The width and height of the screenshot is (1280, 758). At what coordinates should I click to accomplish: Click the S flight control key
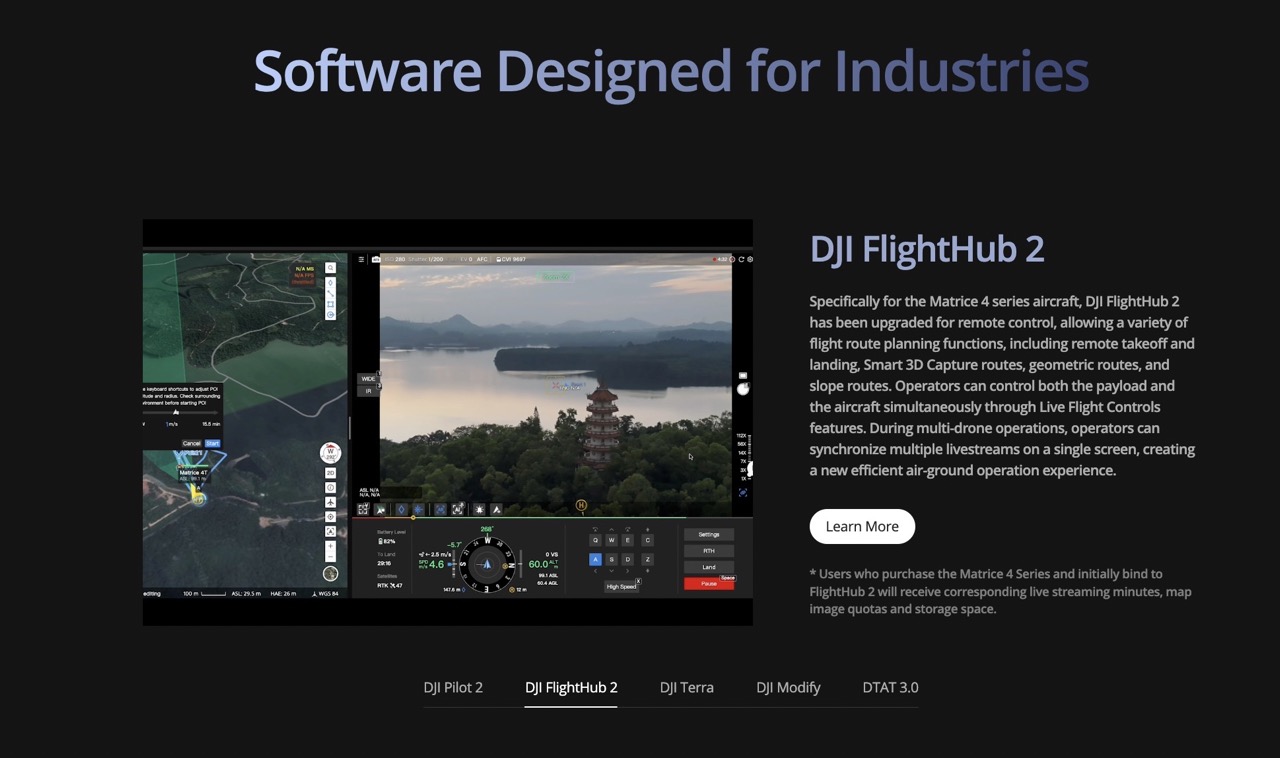tap(611, 559)
